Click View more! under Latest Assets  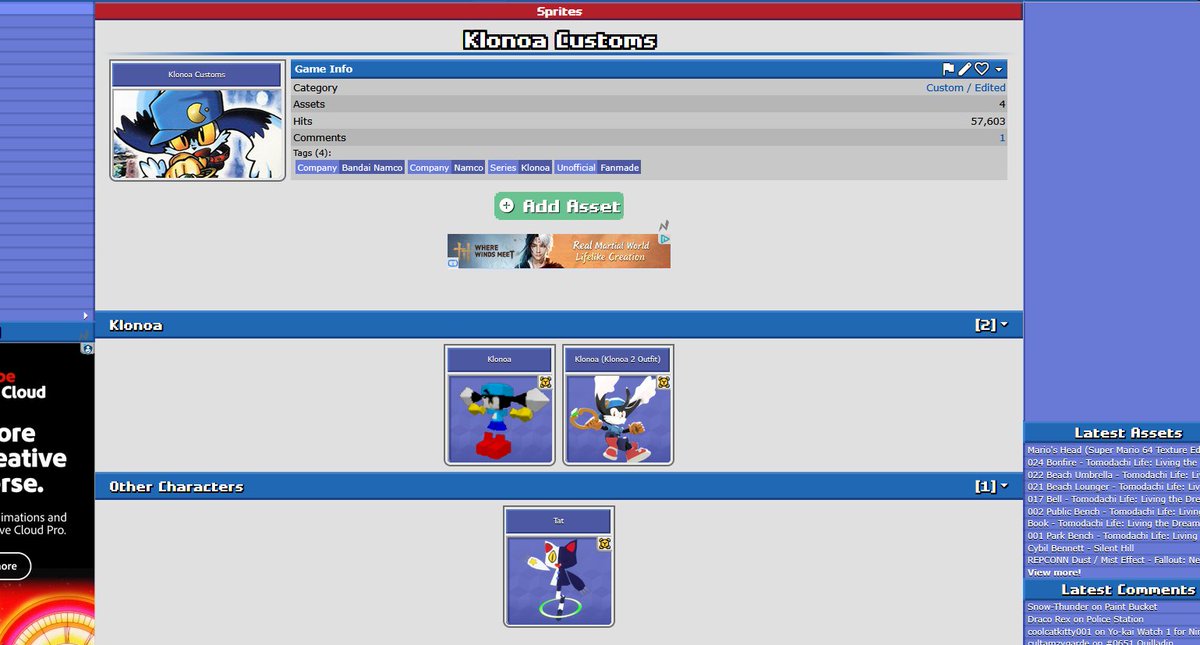[x=1054, y=572]
